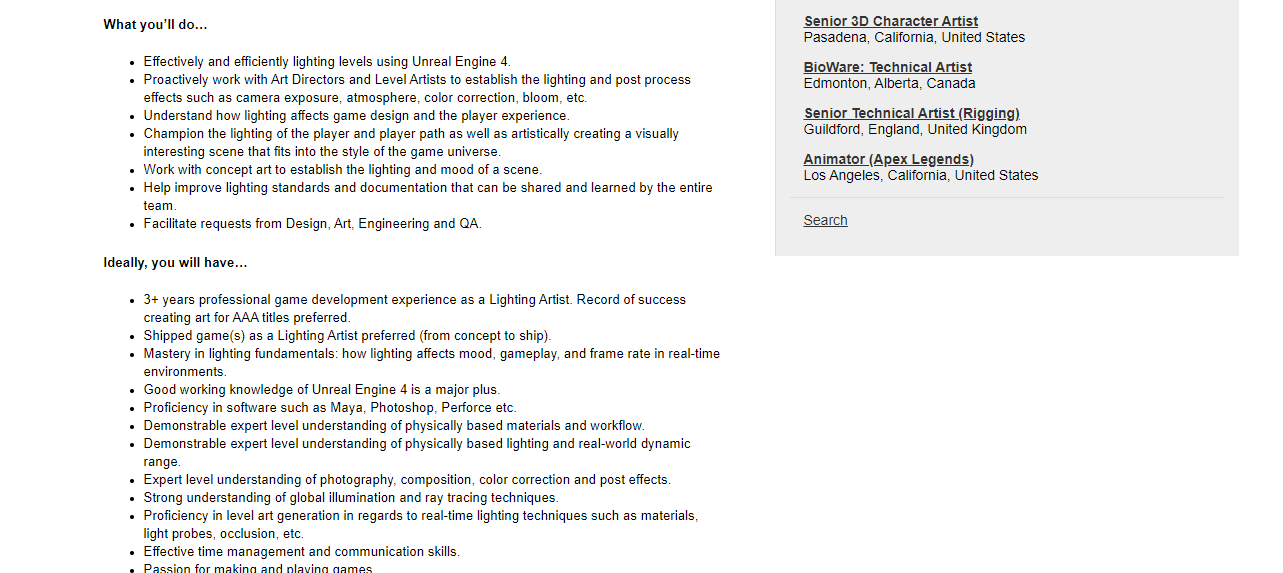This screenshot has height=573, width=1283.
Task: Open Senior Technical Artist (Rigging) job link
Action: pyautogui.click(x=912, y=113)
